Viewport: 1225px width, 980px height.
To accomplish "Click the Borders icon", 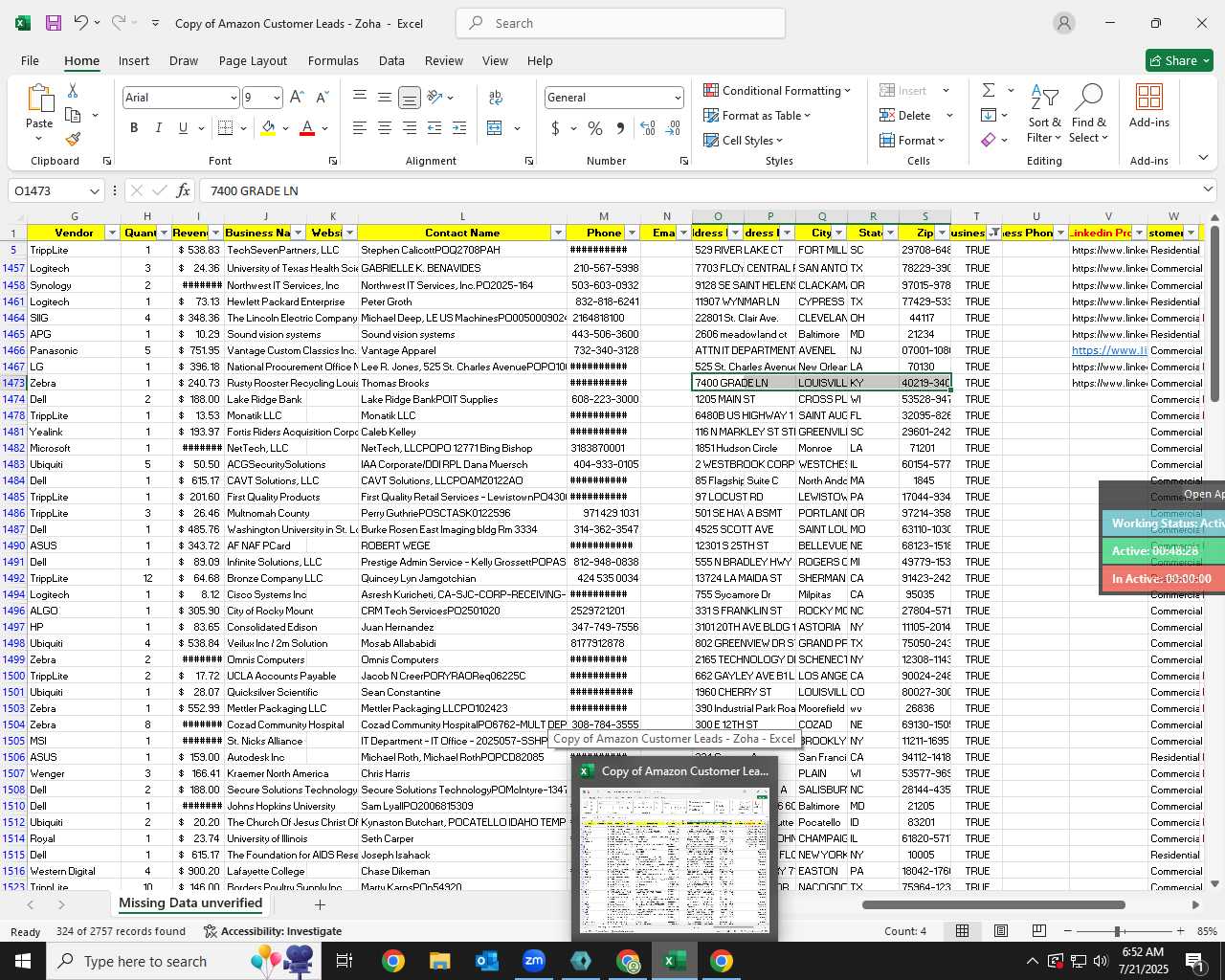I will [x=225, y=128].
